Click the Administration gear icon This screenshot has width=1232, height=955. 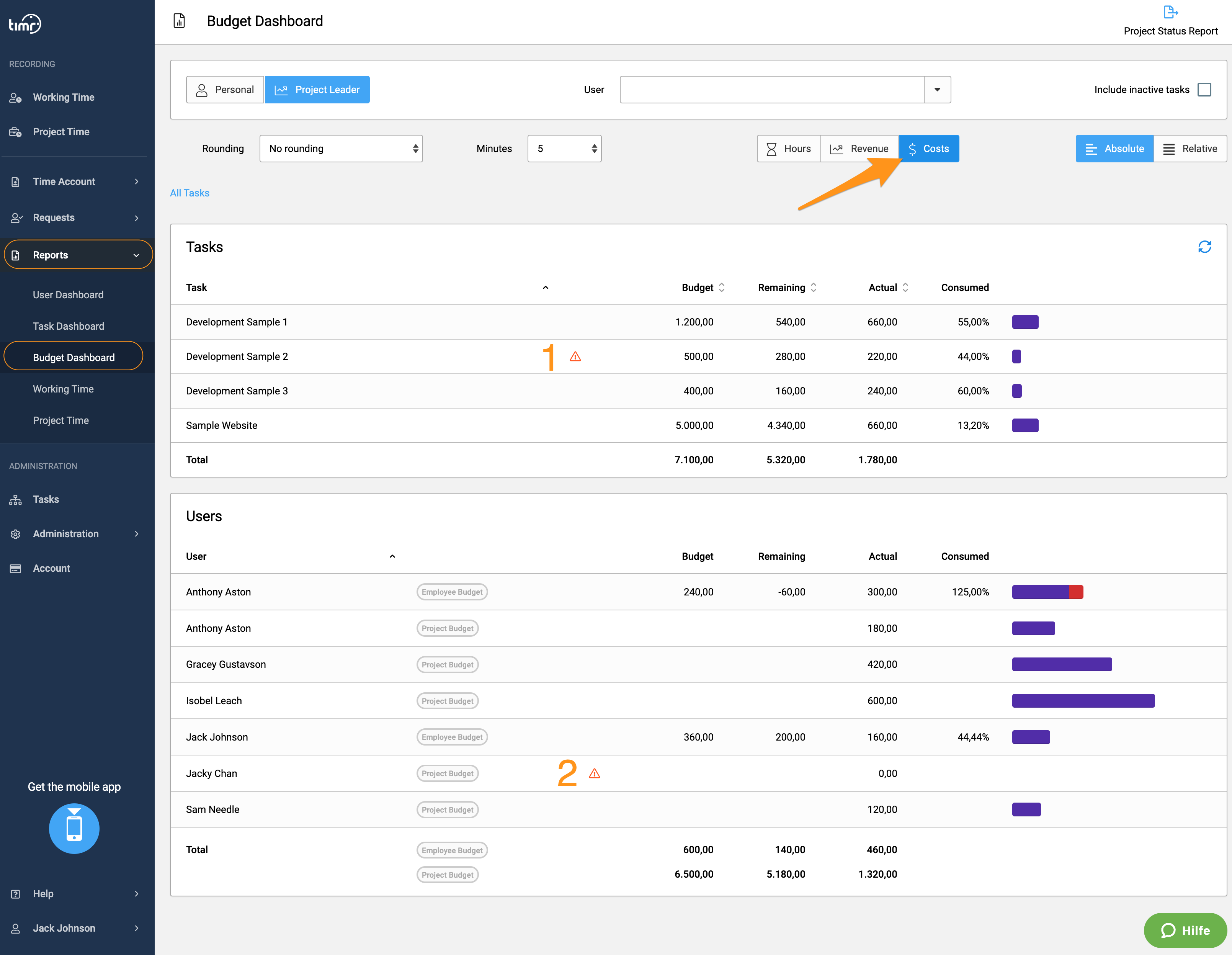[15, 534]
